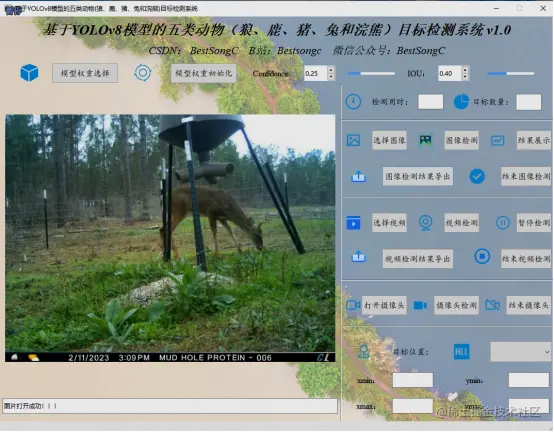
Task: Close camera with 结束摄像头 button
Action: (529, 305)
